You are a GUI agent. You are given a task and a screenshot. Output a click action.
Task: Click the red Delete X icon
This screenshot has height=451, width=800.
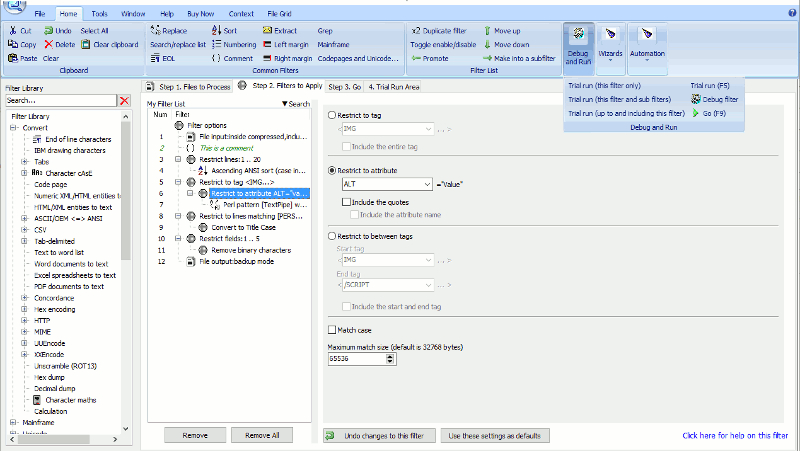coord(48,44)
